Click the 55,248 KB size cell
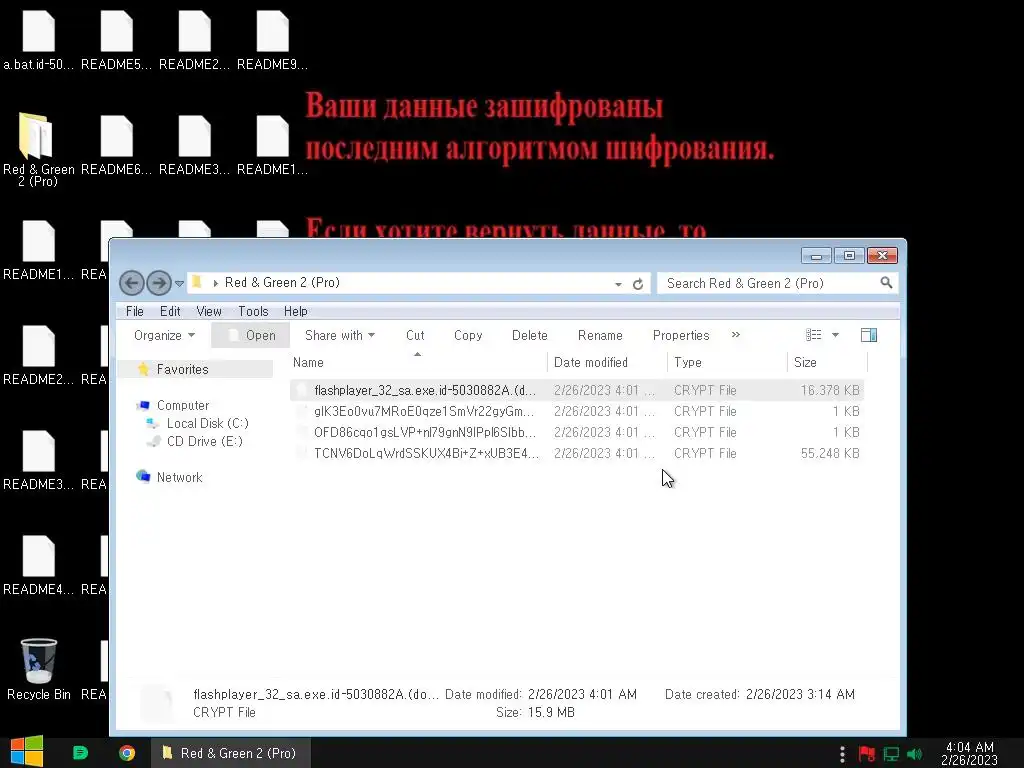Viewport: 1024px width, 768px height. [830, 453]
